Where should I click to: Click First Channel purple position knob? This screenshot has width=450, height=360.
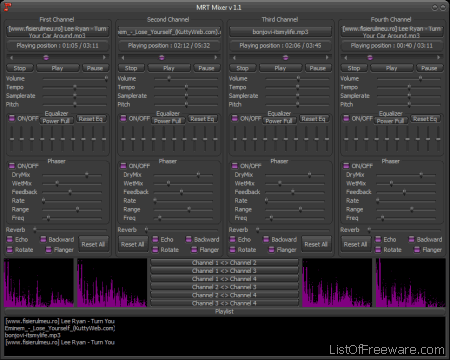click(46, 58)
